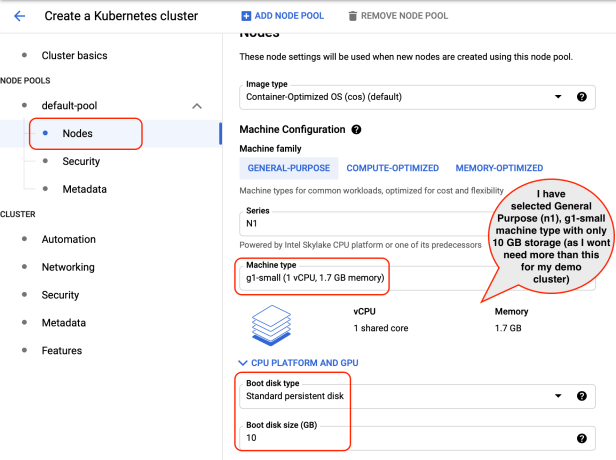616x460 pixels.
Task: Open help icon beside Boot disk size
Action: coord(581,438)
